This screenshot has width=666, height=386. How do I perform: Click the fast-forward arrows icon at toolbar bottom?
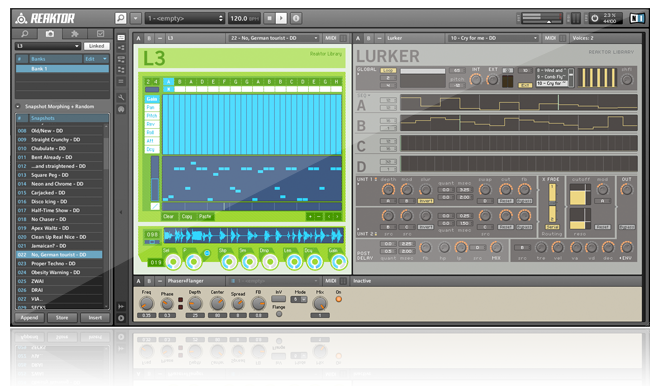coord(121,306)
